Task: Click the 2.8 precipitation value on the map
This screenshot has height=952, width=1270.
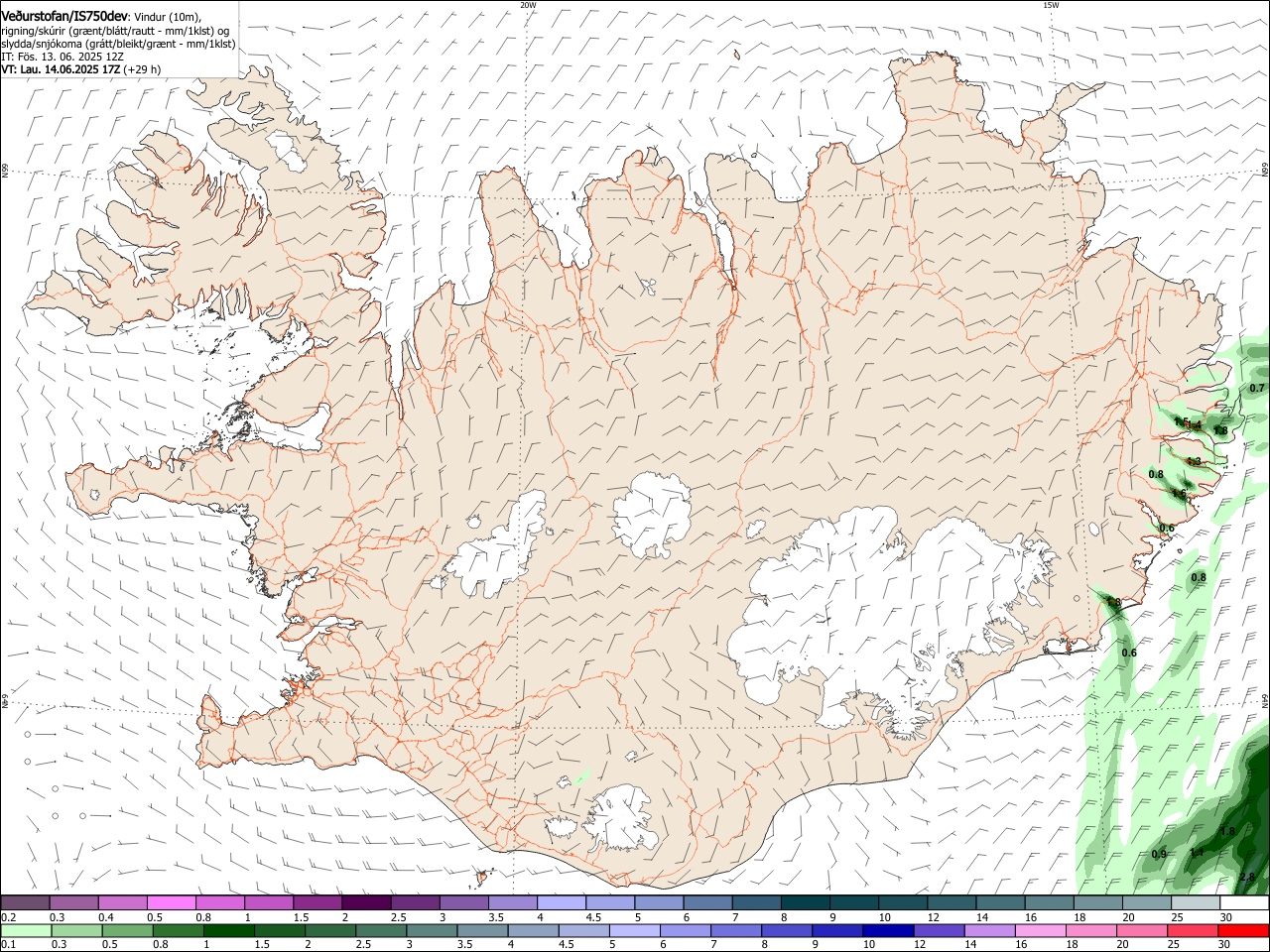Action: (1248, 877)
